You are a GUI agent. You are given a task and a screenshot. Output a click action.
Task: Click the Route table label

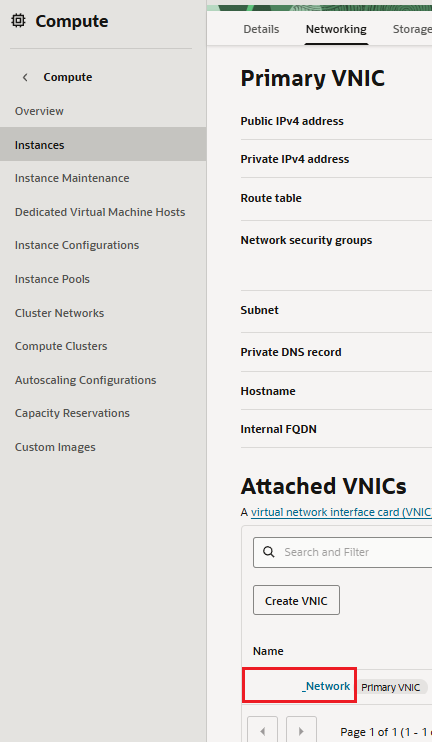click(x=271, y=198)
